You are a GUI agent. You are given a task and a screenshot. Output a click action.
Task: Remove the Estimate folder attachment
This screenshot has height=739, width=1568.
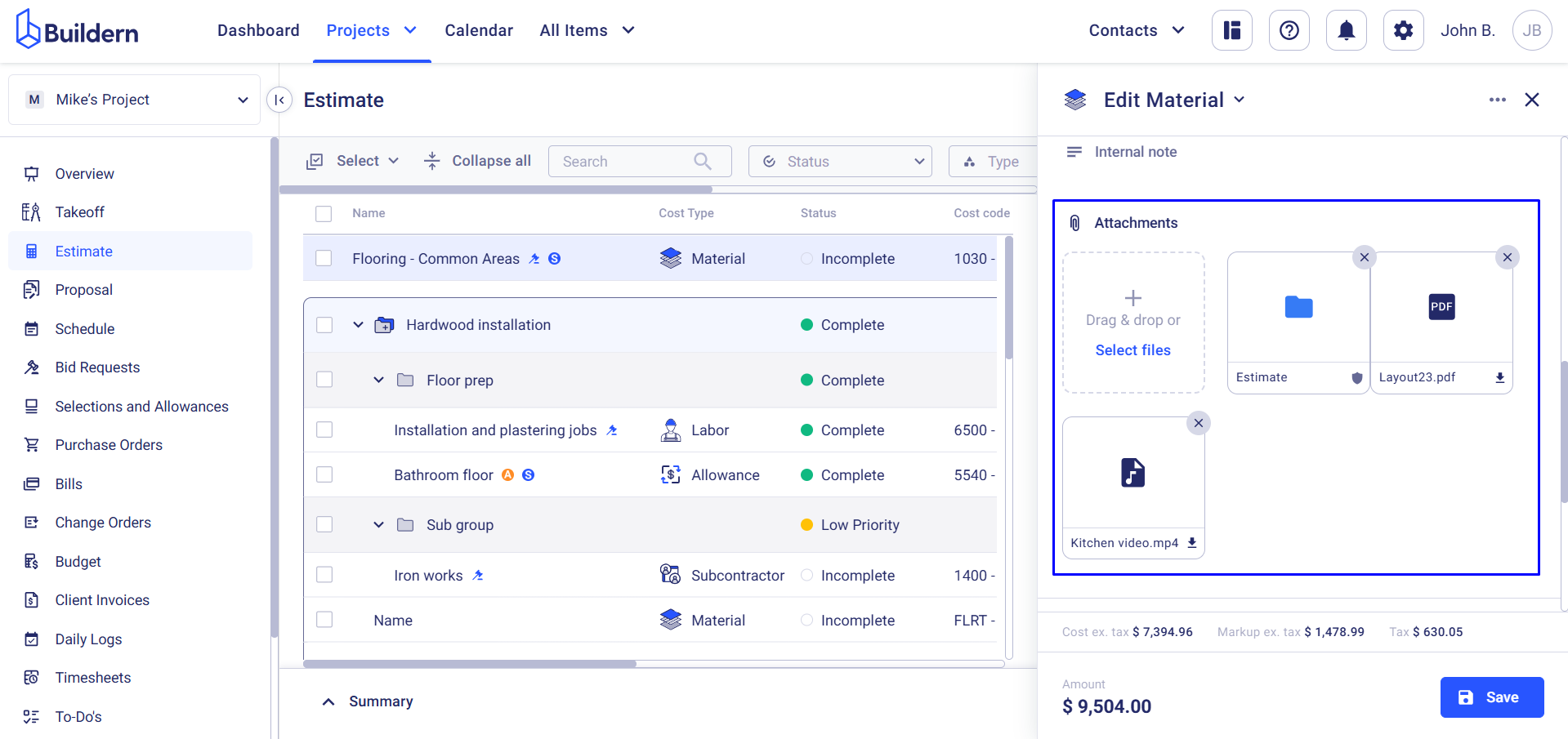(1364, 257)
